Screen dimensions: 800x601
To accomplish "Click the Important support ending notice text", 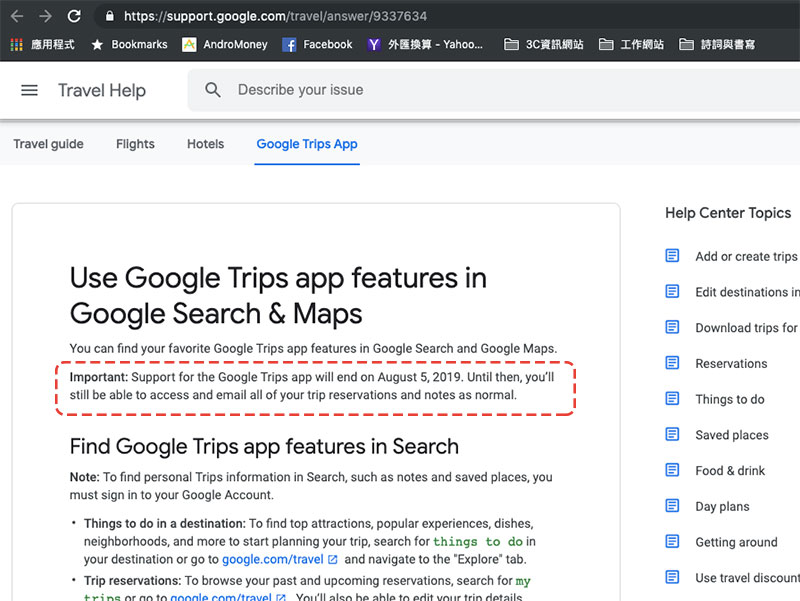I will (312, 386).
